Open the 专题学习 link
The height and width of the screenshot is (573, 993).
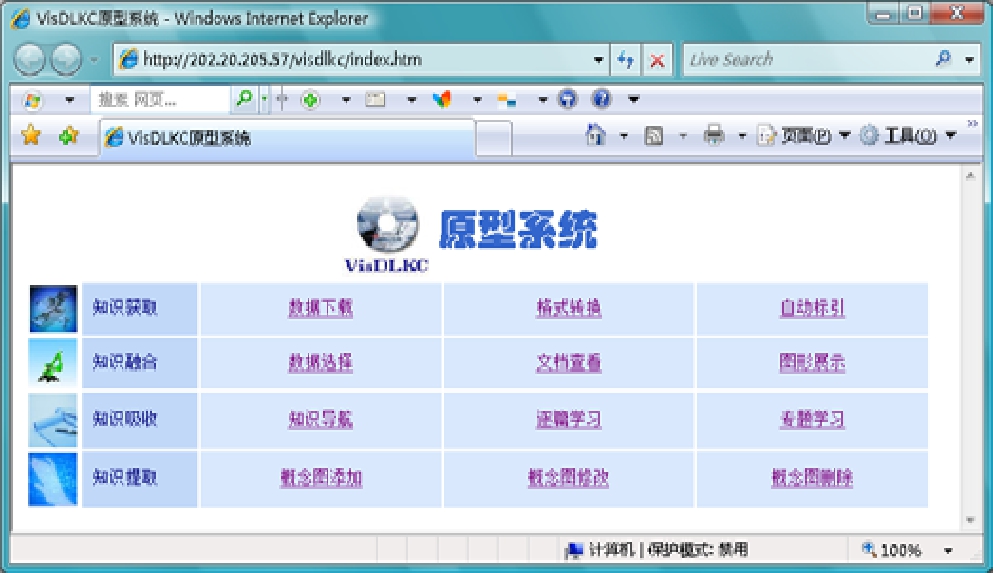pos(812,419)
